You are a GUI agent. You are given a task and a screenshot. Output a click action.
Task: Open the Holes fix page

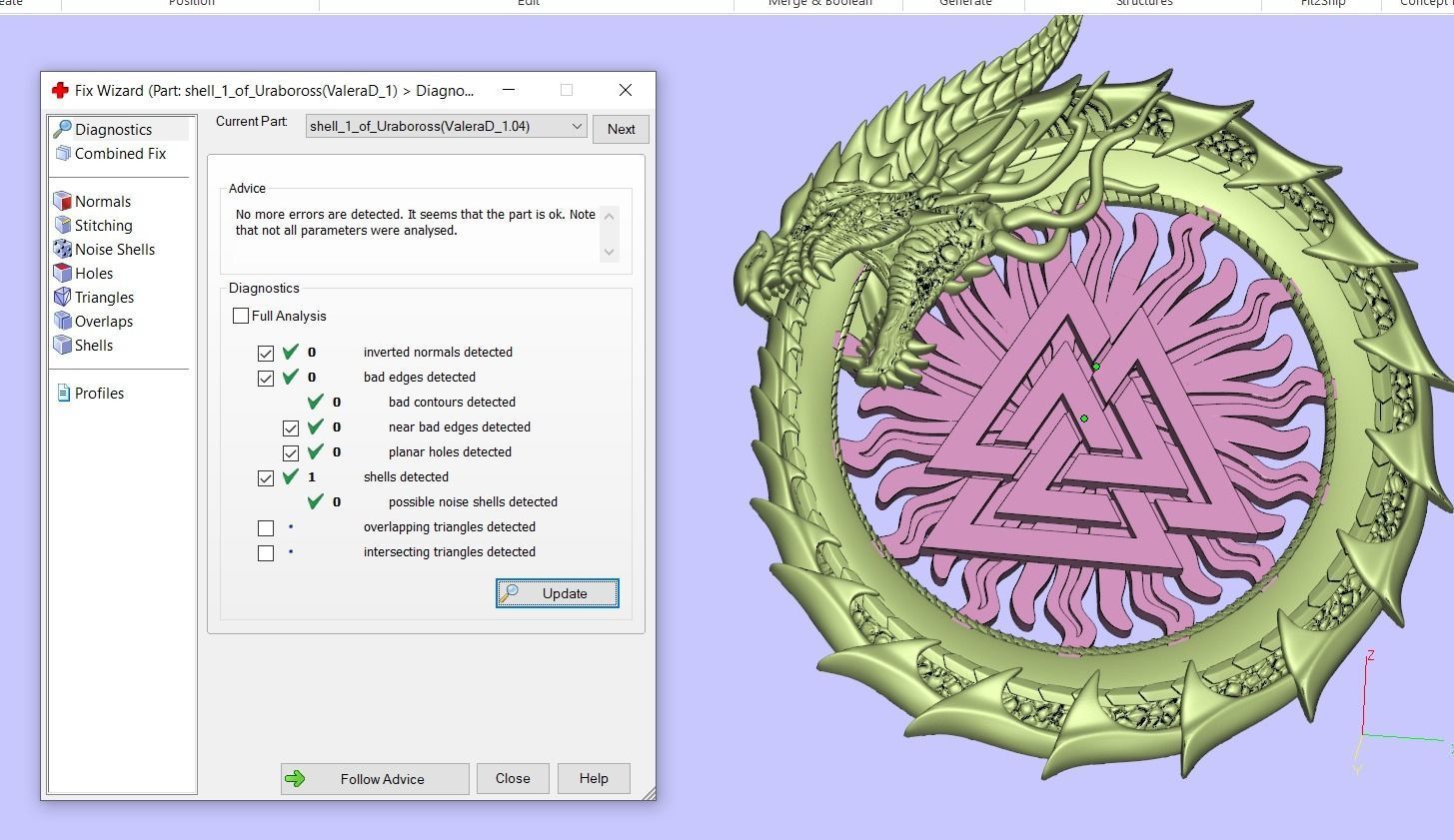tap(94, 273)
